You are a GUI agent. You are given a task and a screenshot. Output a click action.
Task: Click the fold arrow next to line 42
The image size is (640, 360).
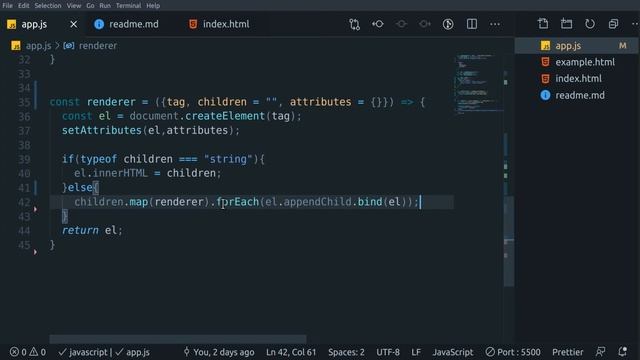pos(36,209)
